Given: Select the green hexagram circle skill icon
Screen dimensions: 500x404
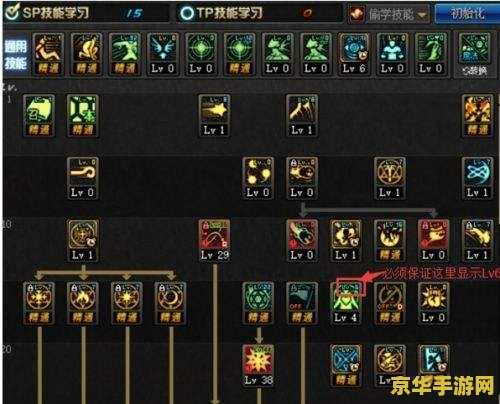Looking at the screenshot, I should [x=258, y=303].
